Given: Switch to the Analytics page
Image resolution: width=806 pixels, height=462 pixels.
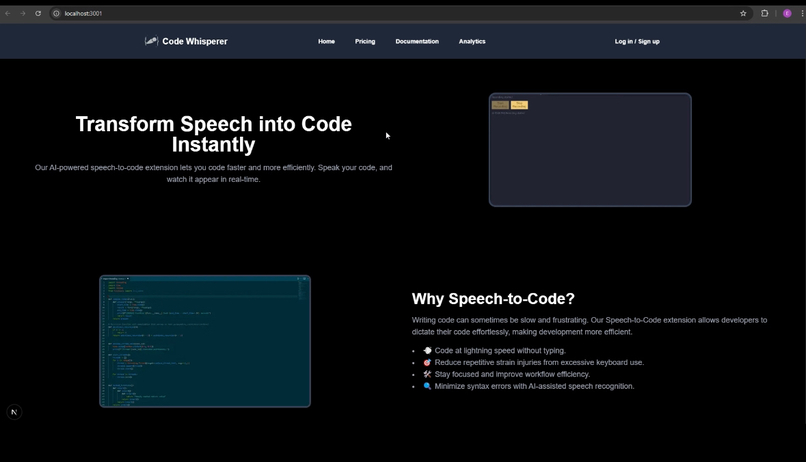Looking at the screenshot, I should (472, 42).
